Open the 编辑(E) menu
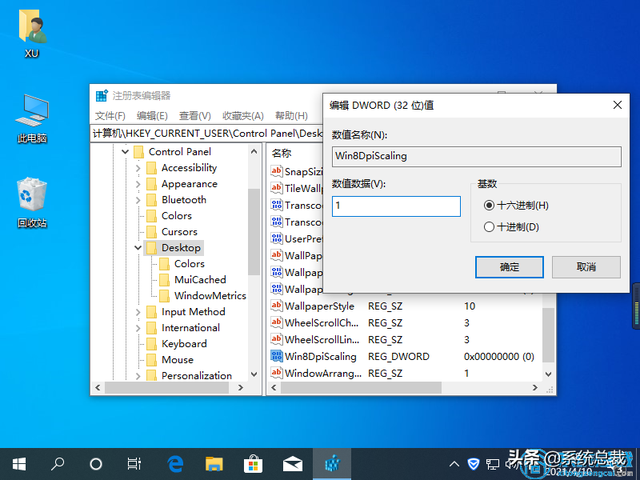 (x=152, y=116)
